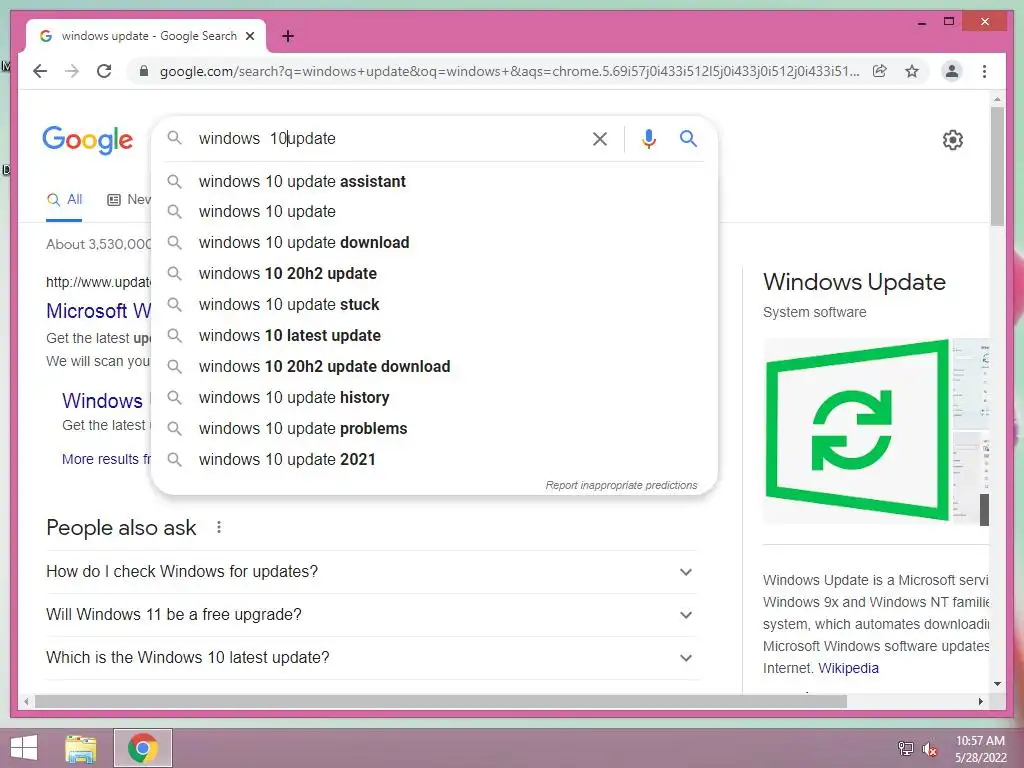The image size is (1024, 768).
Task: Click the browser forward arrow
Action: coord(72,71)
